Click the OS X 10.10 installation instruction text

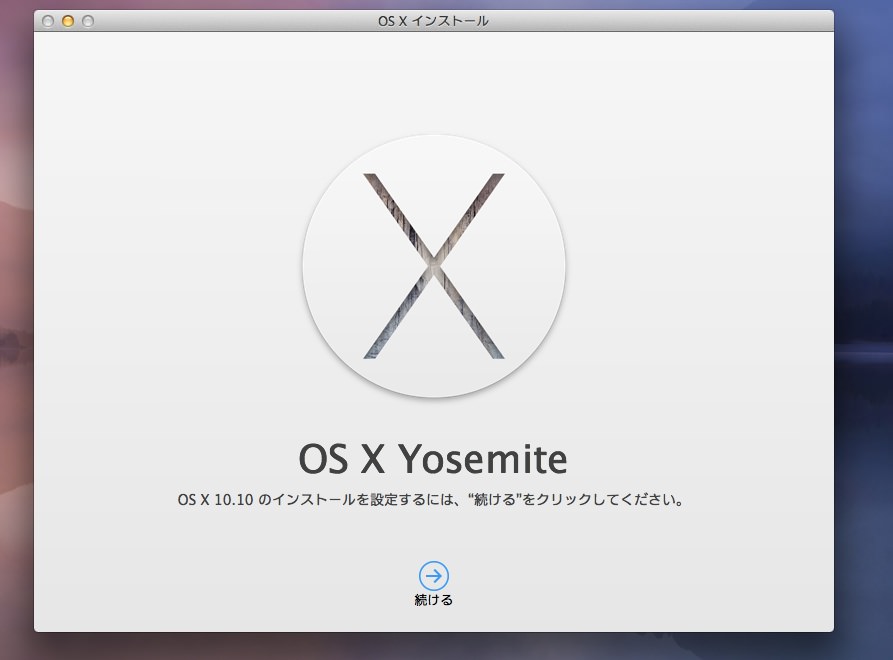tap(431, 499)
